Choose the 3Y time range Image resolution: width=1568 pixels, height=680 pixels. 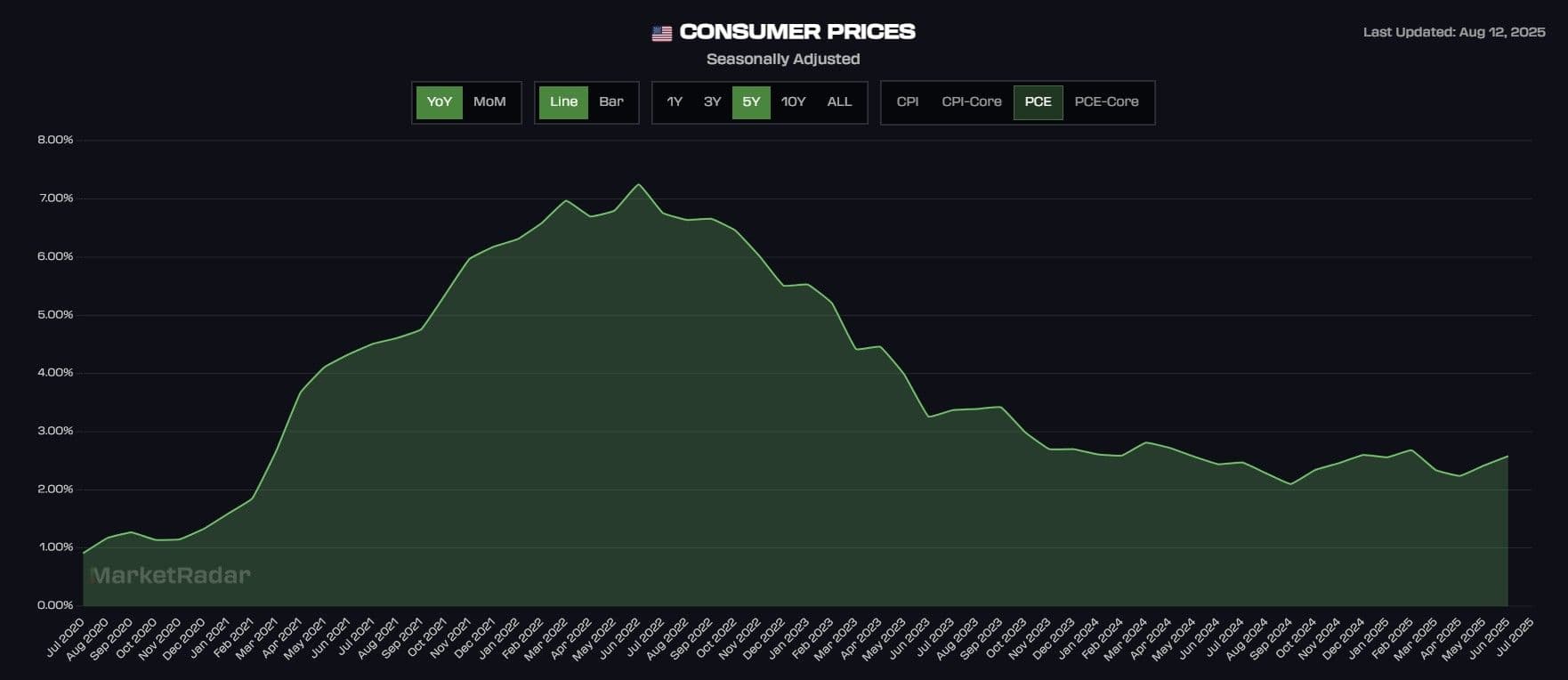[712, 102]
